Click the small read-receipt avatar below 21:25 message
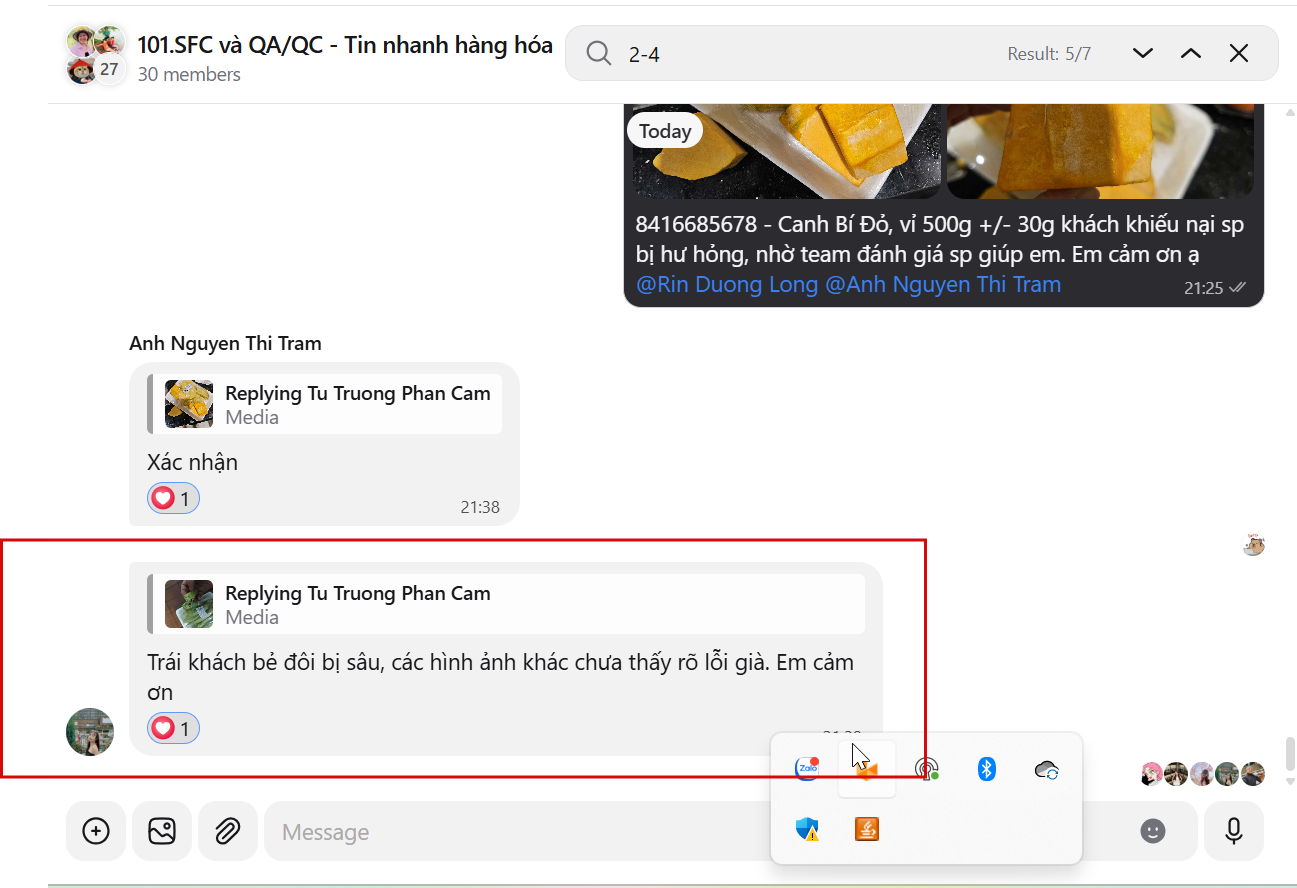The image size is (1297, 888). coord(1254,545)
